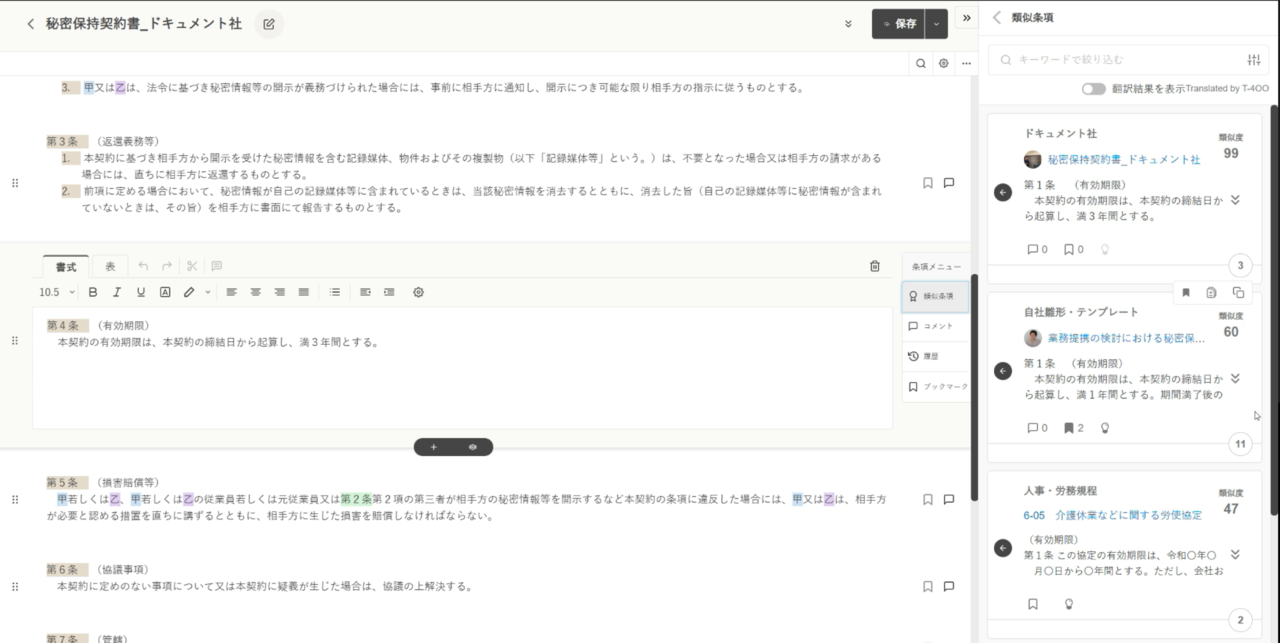
Task: Apply underline formatting in the toolbar
Action: pyautogui.click(x=140, y=292)
